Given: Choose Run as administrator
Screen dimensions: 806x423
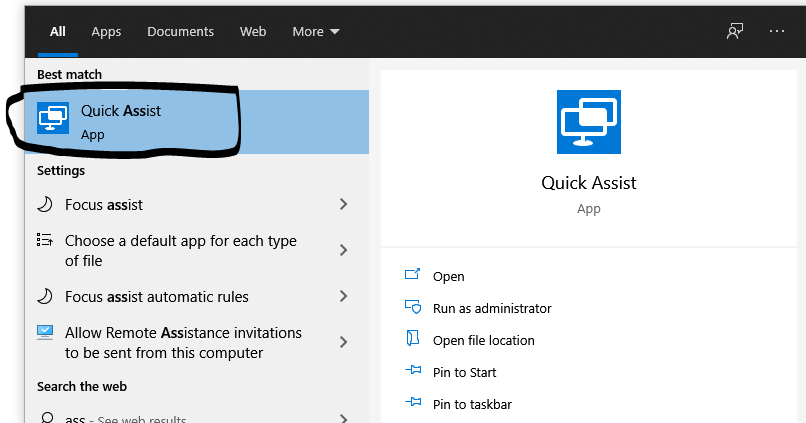Looking at the screenshot, I should coord(492,308).
